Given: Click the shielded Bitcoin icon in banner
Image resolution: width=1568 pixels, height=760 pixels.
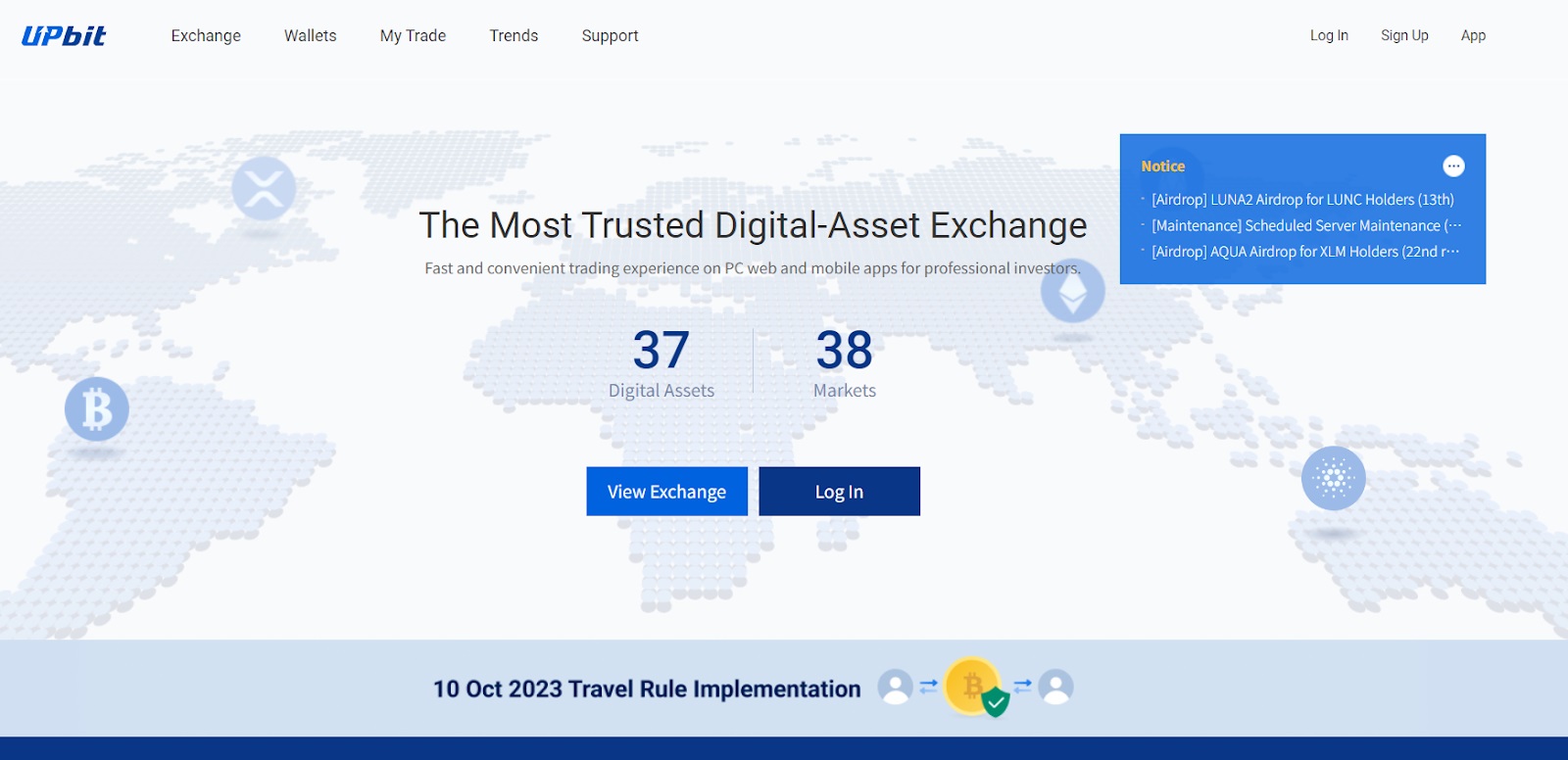Looking at the screenshot, I should pyautogui.click(x=974, y=687).
